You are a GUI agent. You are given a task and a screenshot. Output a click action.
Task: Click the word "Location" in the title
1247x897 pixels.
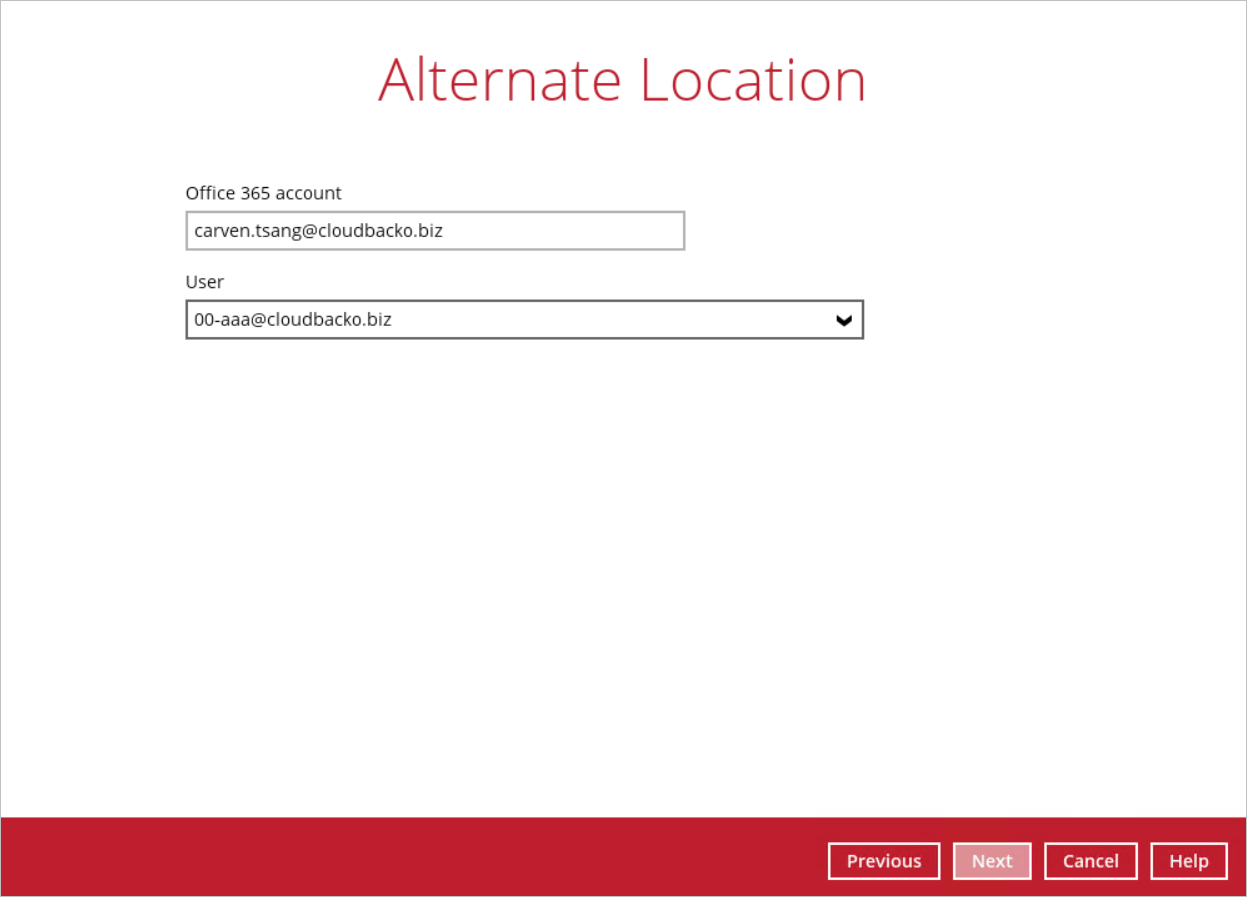coord(752,80)
